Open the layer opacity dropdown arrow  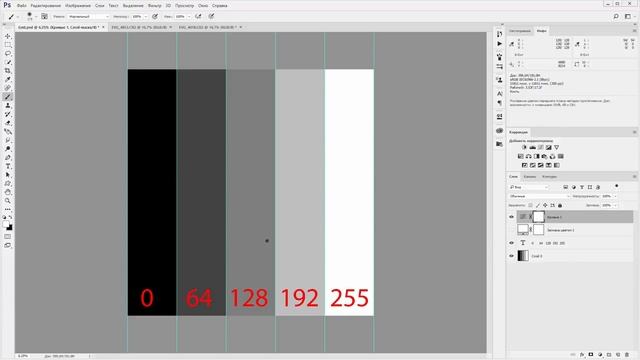click(x=616, y=196)
